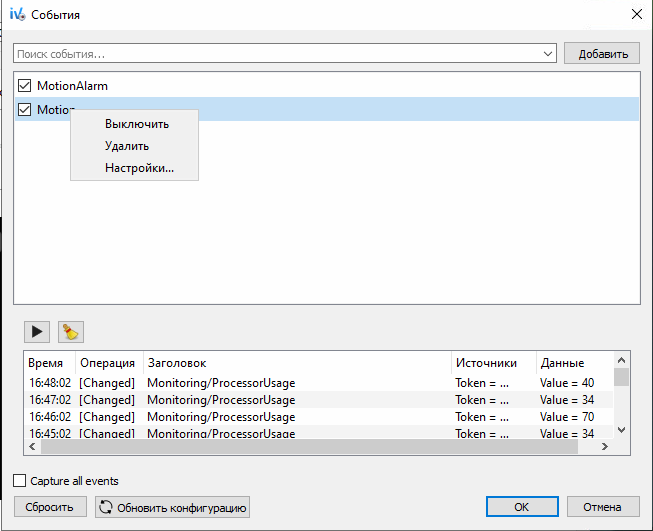Screen dimensions: 653x531
Task: Click the refresh icon in Обновить конфигурацию
Action: (106, 507)
